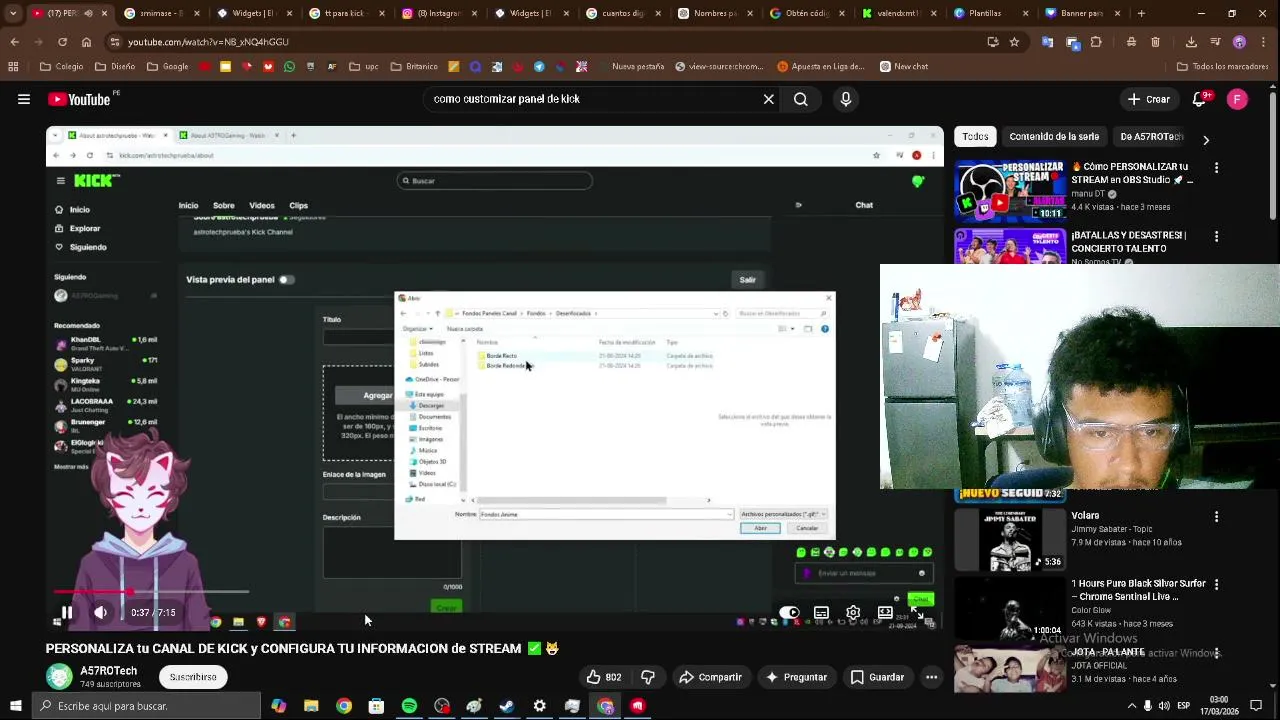The image size is (1280, 720).
Task: Show more filter chips with the arrow
Action: click(1205, 140)
